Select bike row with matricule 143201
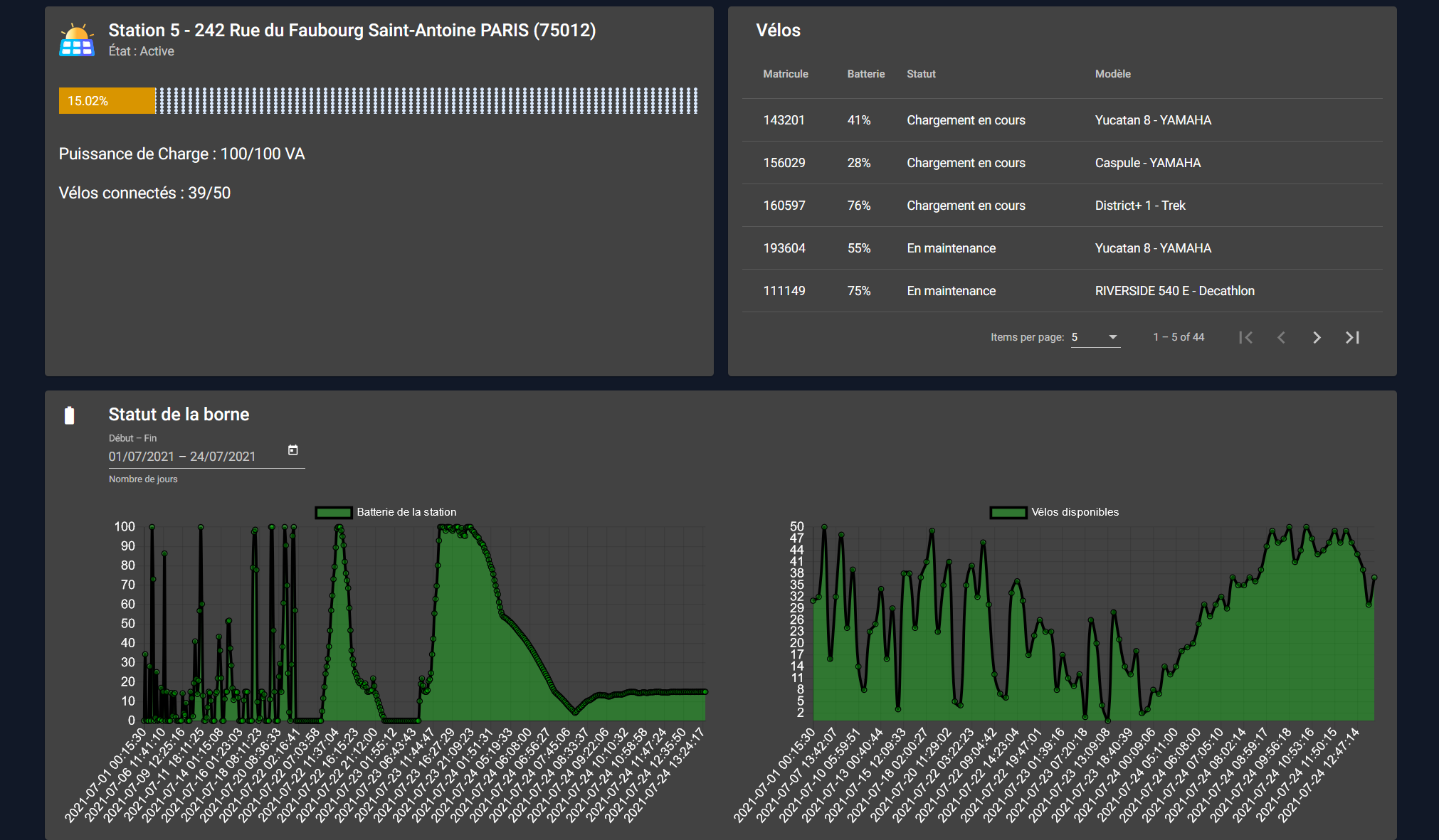Image resolution: width=1439 pixels, height=840 pixels. [1062, 120]
